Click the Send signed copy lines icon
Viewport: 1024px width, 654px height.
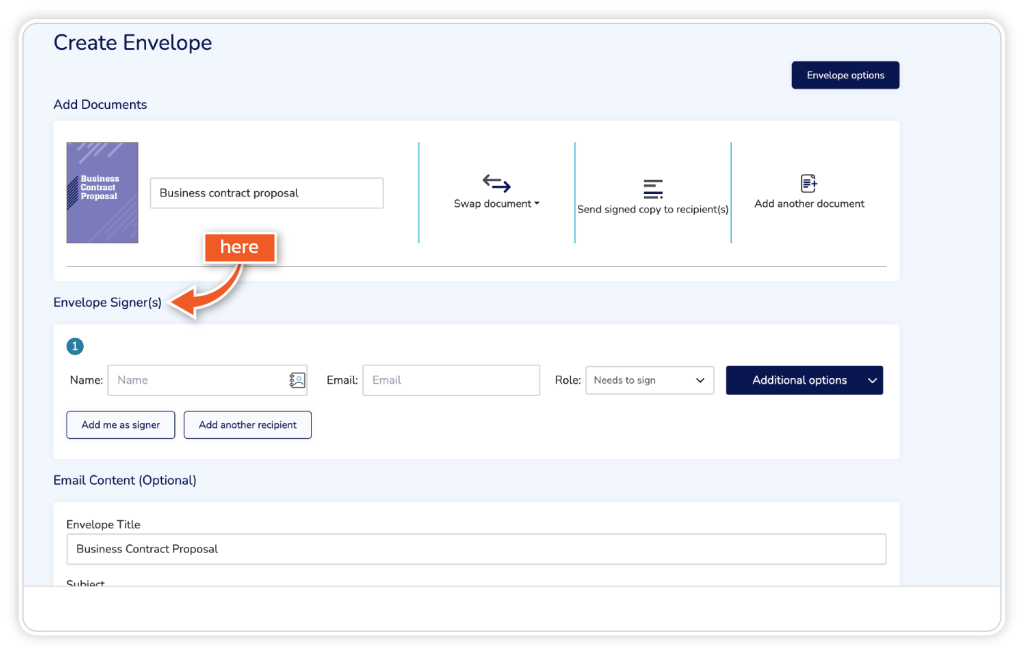coord(653,188)
